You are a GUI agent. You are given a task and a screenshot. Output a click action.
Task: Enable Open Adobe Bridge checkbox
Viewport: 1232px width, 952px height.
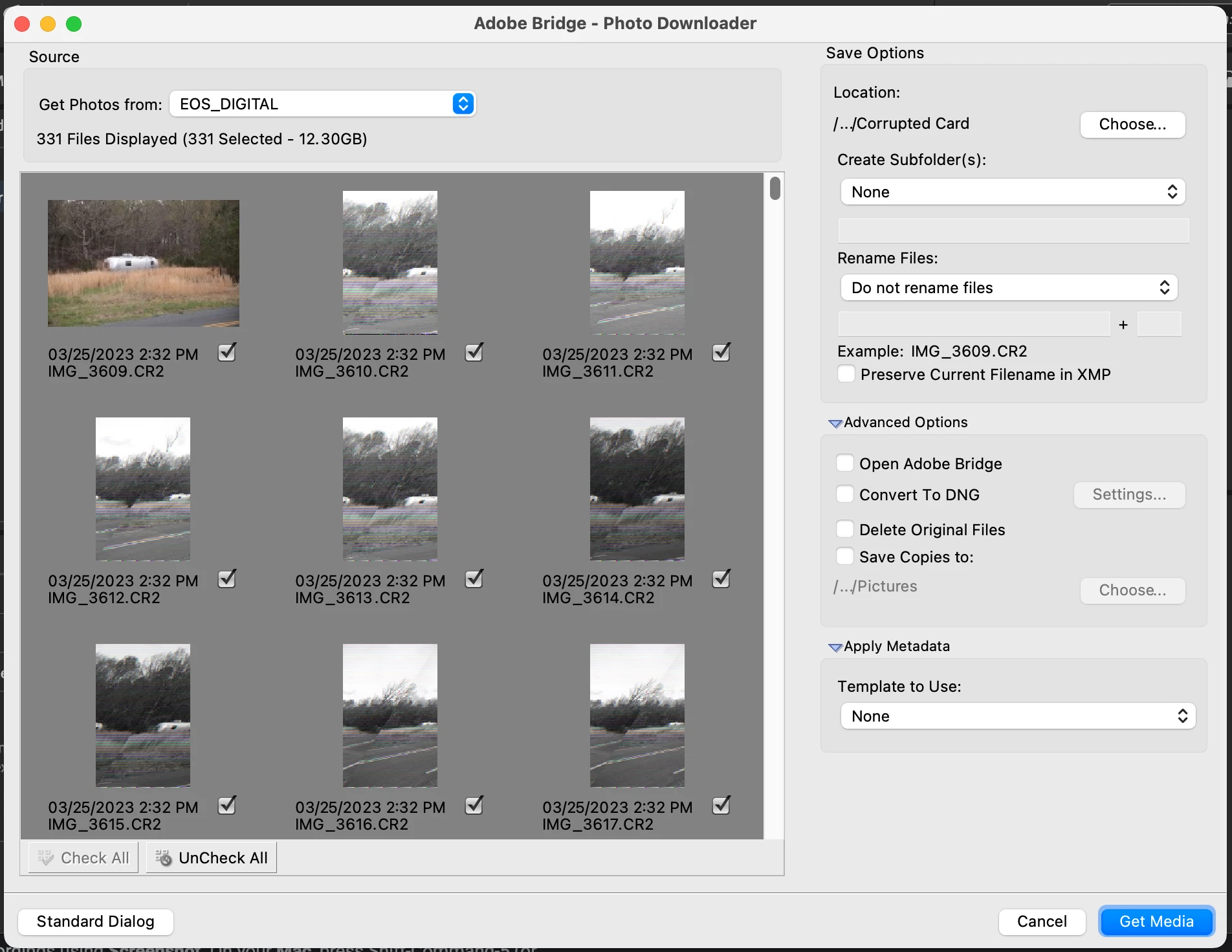845,463
